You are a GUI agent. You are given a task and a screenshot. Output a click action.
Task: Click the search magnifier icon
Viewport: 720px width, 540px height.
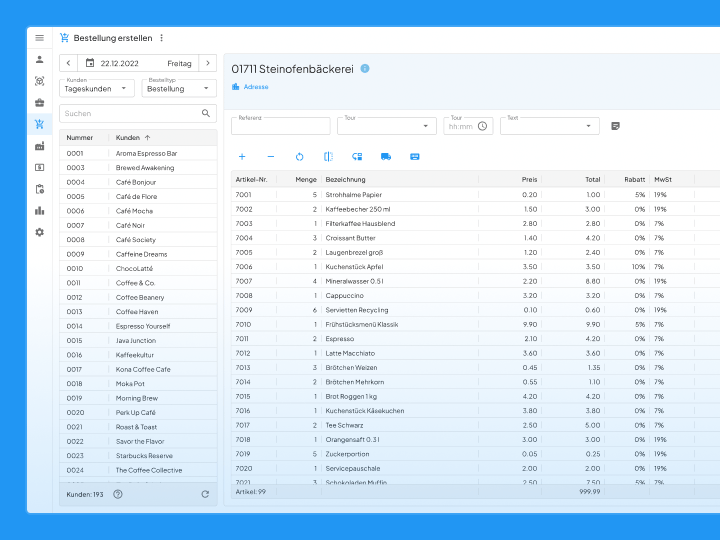pos(206,113)
